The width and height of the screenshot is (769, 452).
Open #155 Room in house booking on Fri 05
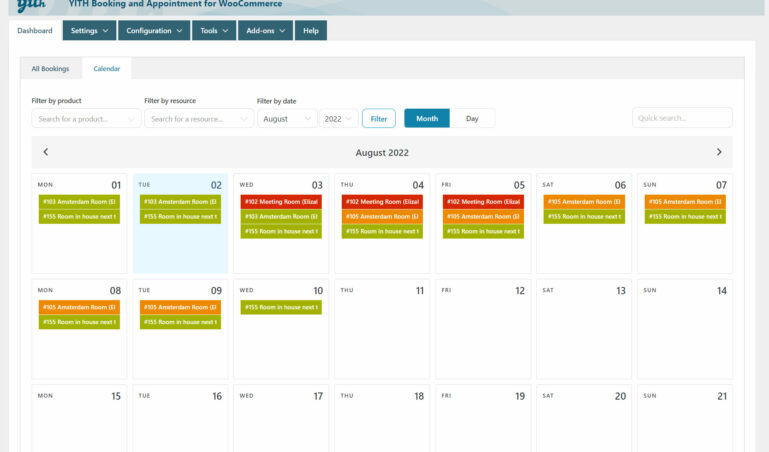tap(483, 231)
